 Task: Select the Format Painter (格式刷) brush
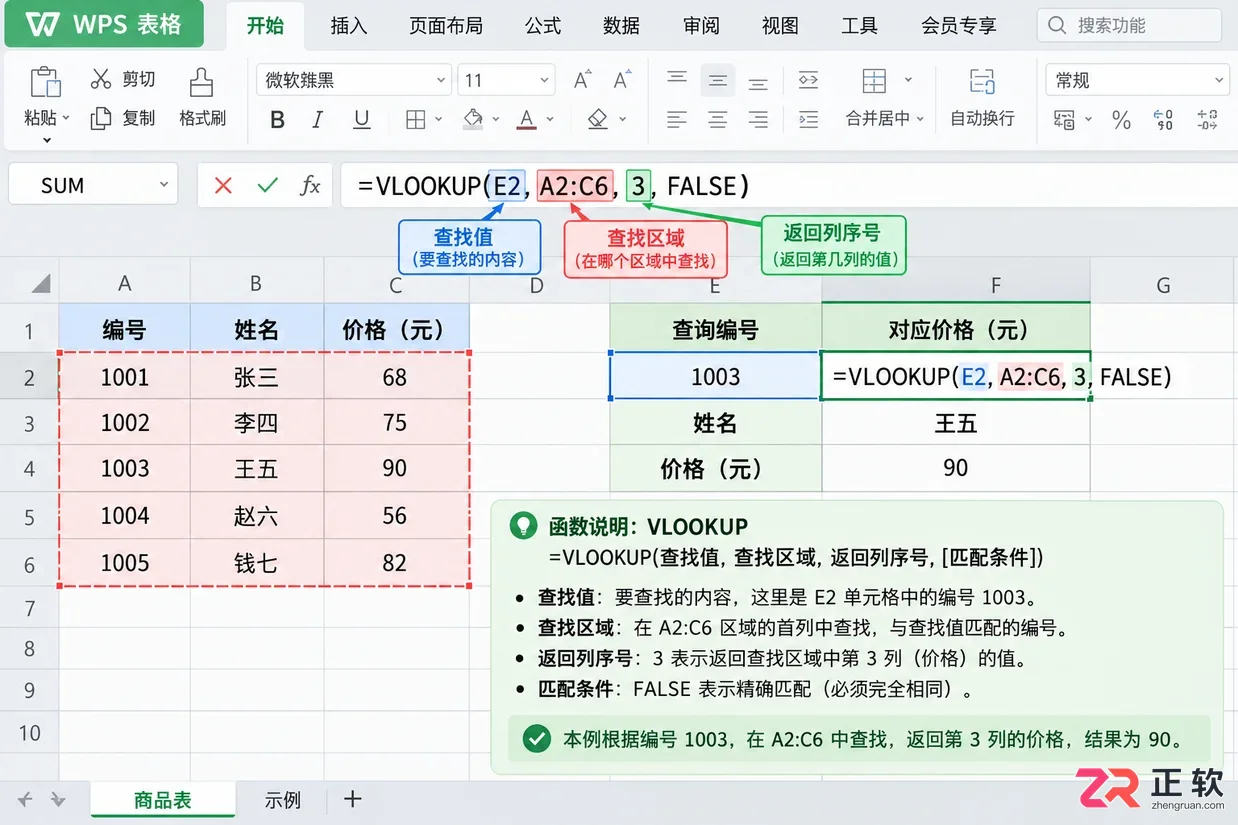point(202,83)
